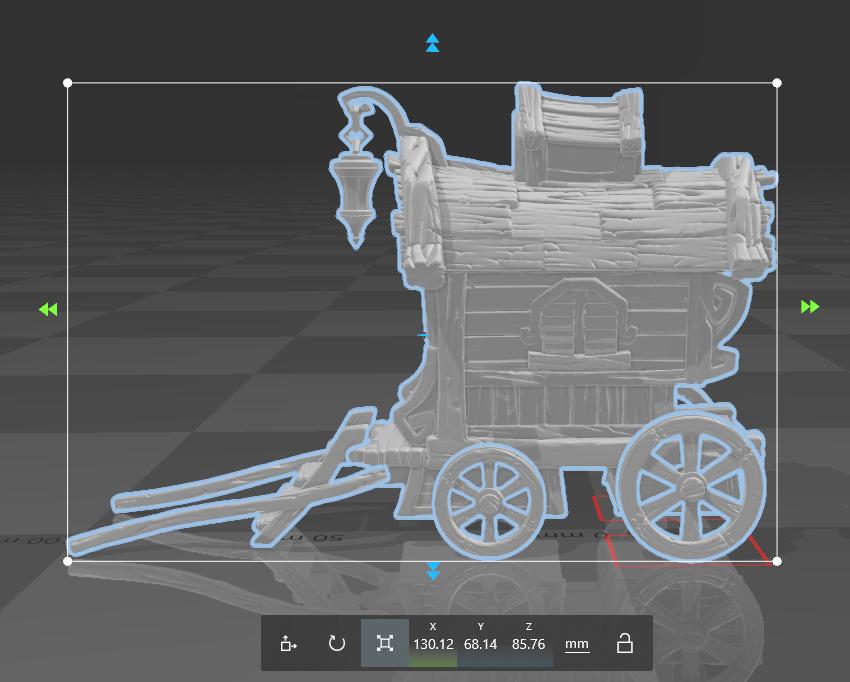
Task: Click the highlighted Scale tool icon
Action: coord(385,643)
